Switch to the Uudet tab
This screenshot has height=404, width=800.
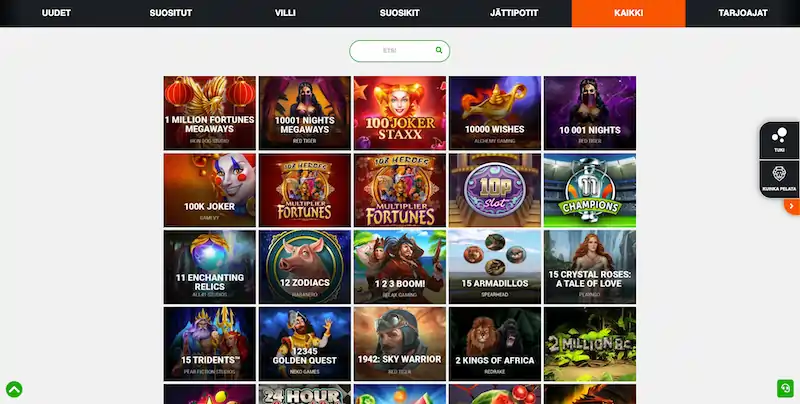(x=56, y=13)
